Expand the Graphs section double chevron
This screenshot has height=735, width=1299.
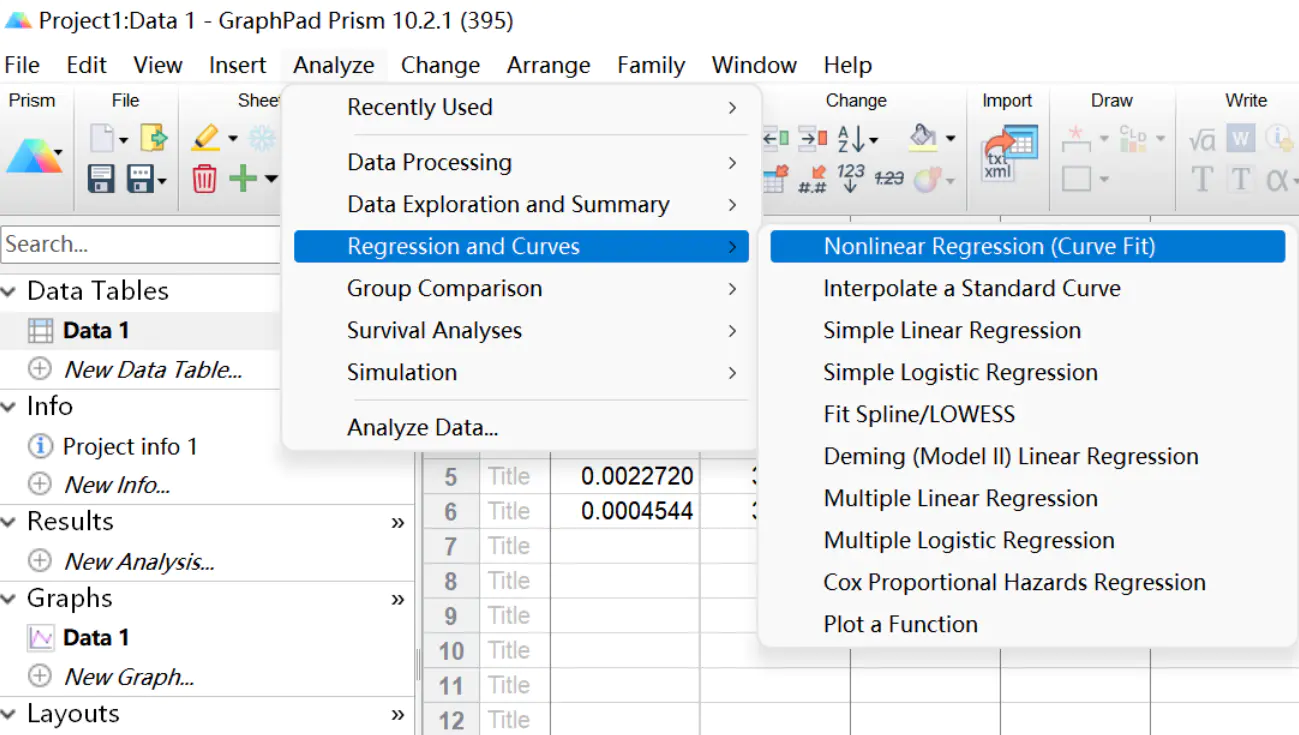(398, 600)
